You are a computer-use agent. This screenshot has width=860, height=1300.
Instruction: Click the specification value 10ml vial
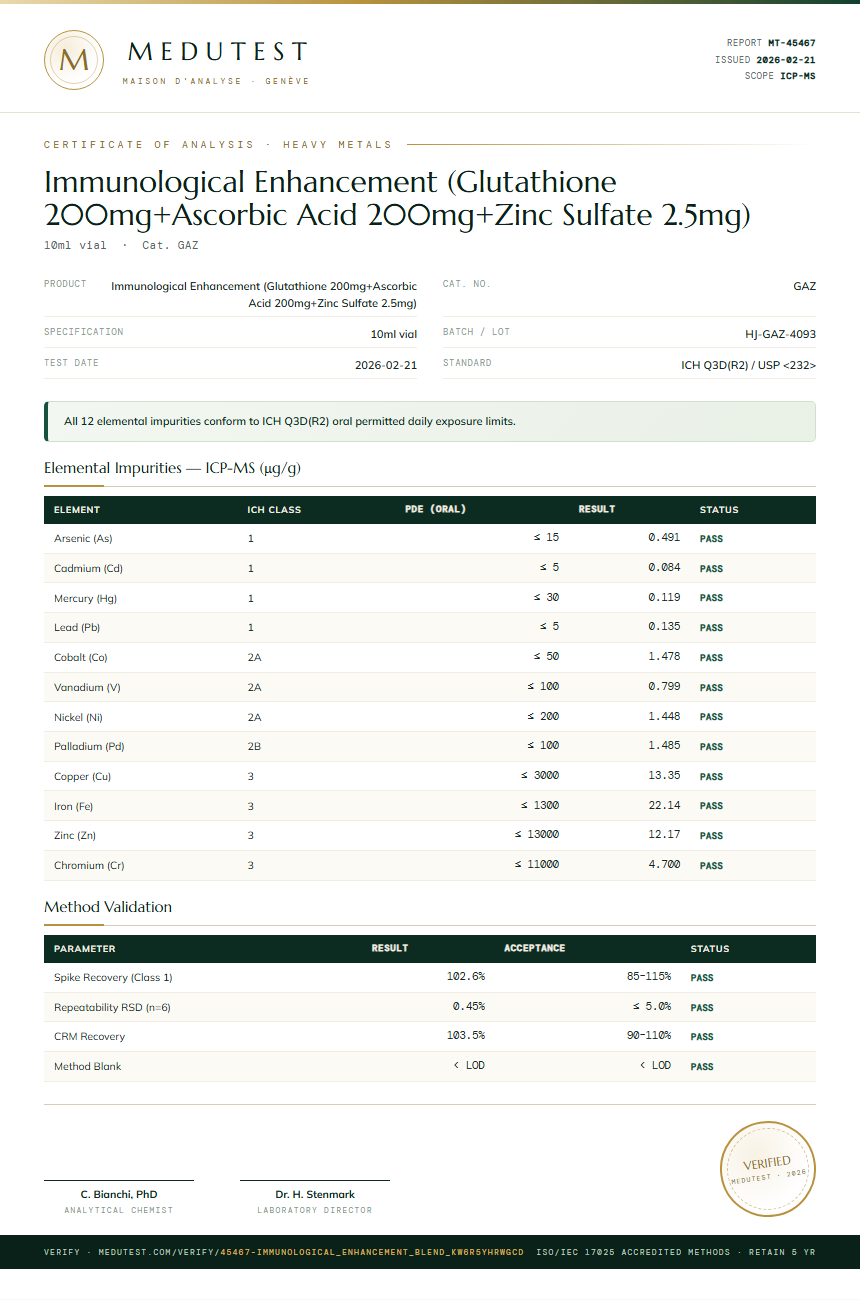393,334
